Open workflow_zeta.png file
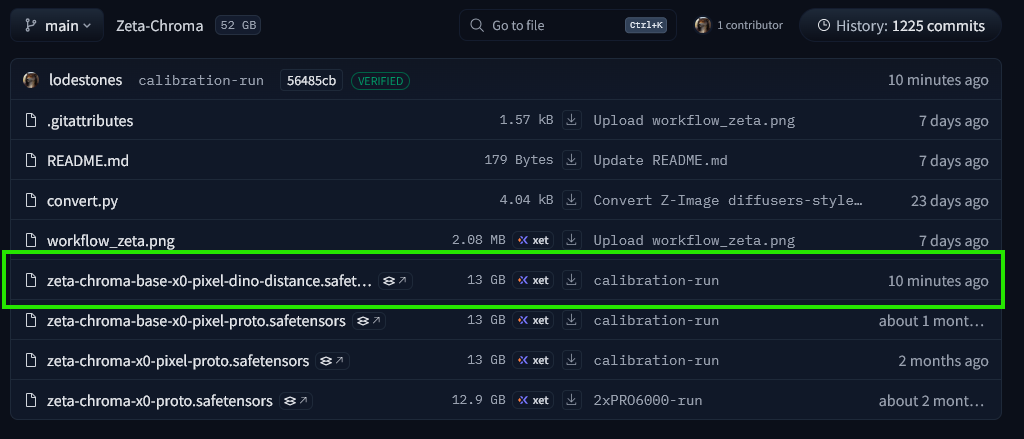Viewport: 1024px width, 439px height. tap(111, 240)
